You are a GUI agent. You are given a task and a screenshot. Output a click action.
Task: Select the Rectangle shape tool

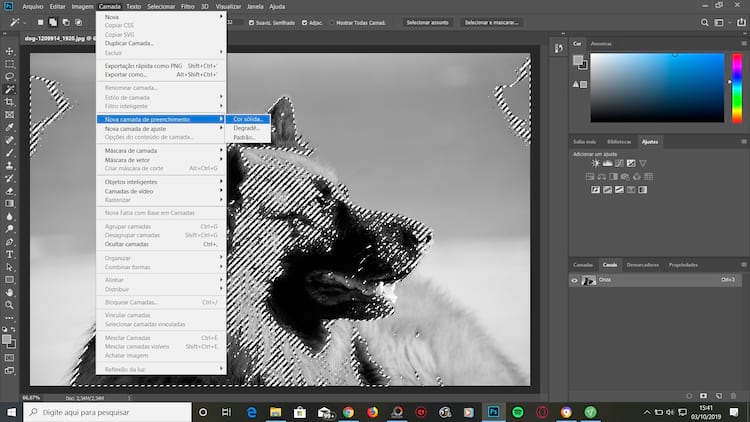pos(9,280)
